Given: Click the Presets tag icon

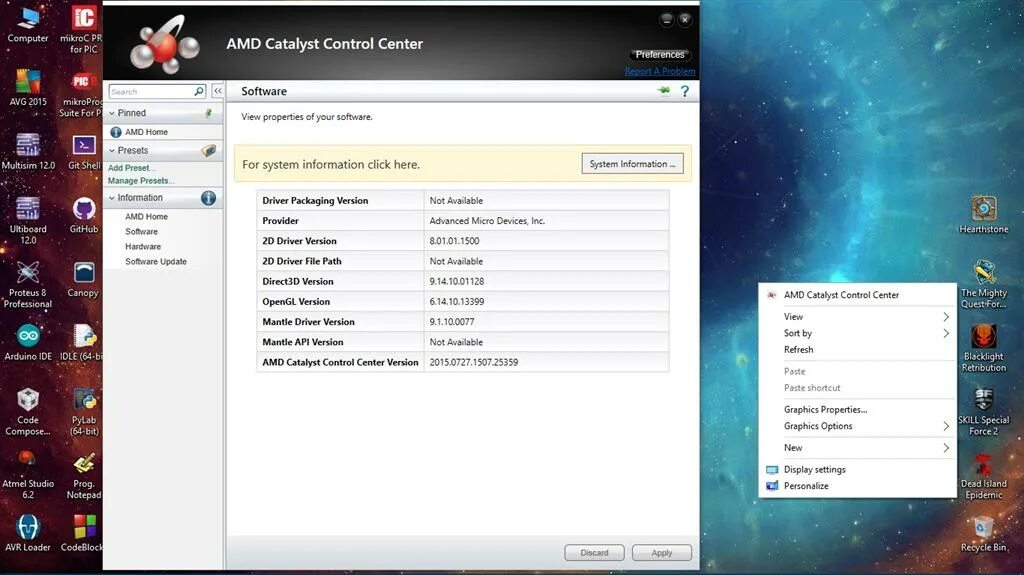Looking at the screenshot, I should 208,150.
